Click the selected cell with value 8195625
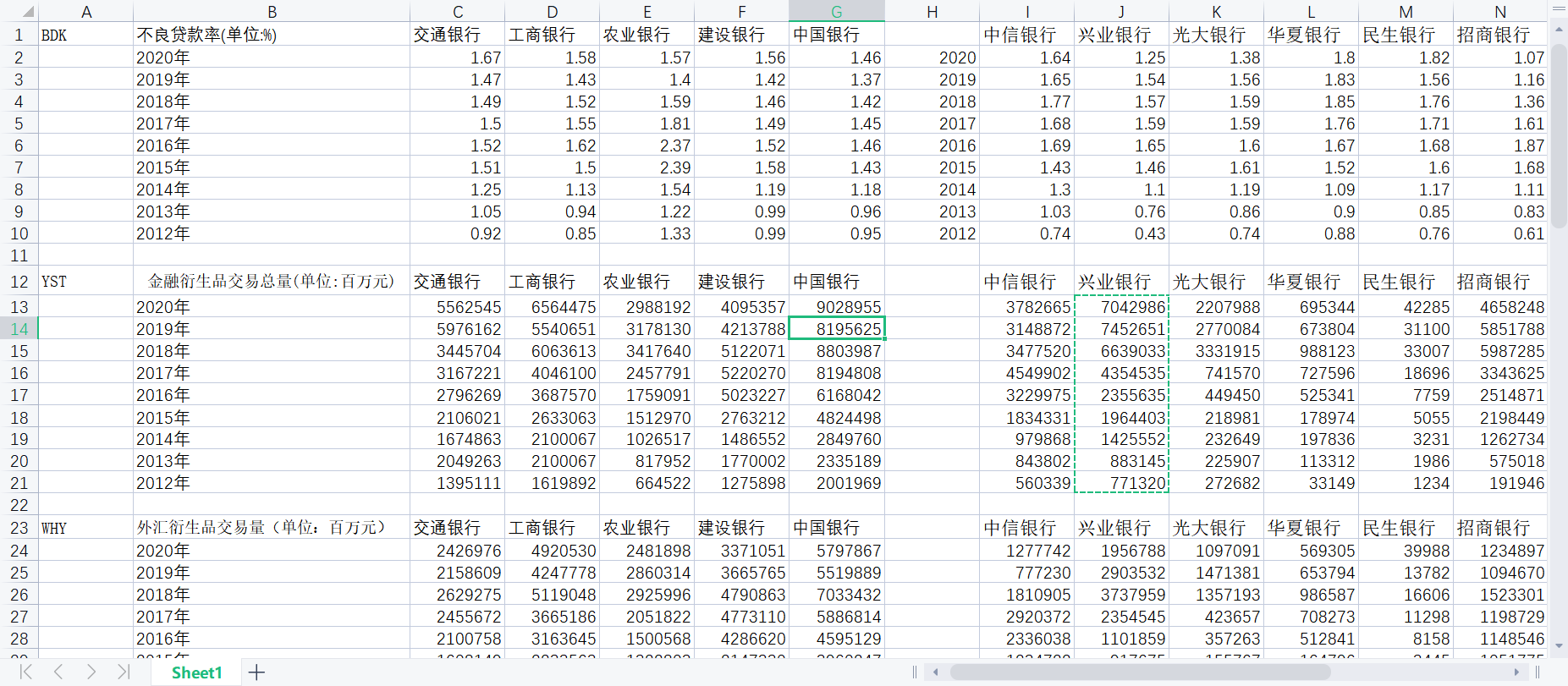Image resolution: width=1568 pixels, height=686 pixels. tap(837, 329)
